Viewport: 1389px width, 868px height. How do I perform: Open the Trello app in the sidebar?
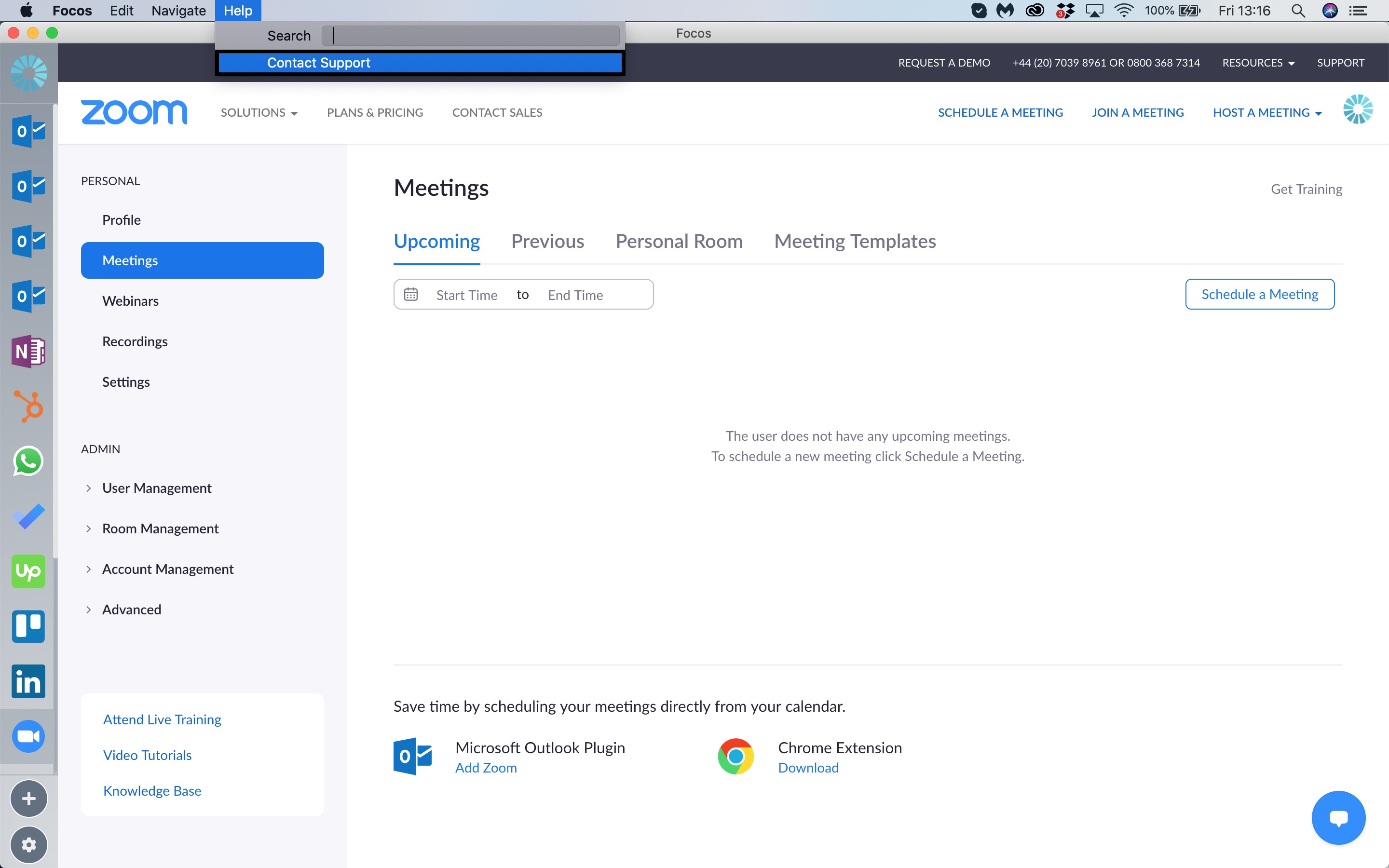[28, 626]
